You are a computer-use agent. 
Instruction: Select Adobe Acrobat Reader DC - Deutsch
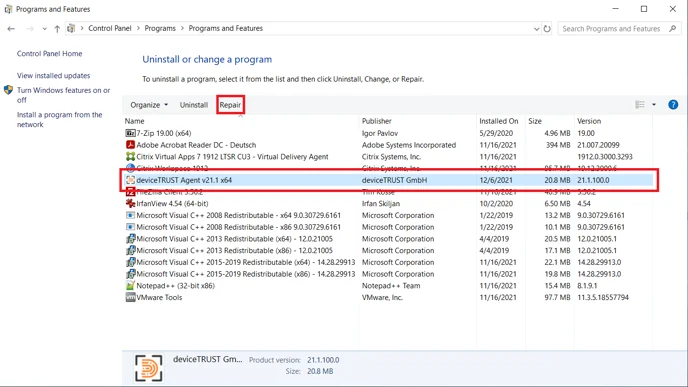point(196,145)
